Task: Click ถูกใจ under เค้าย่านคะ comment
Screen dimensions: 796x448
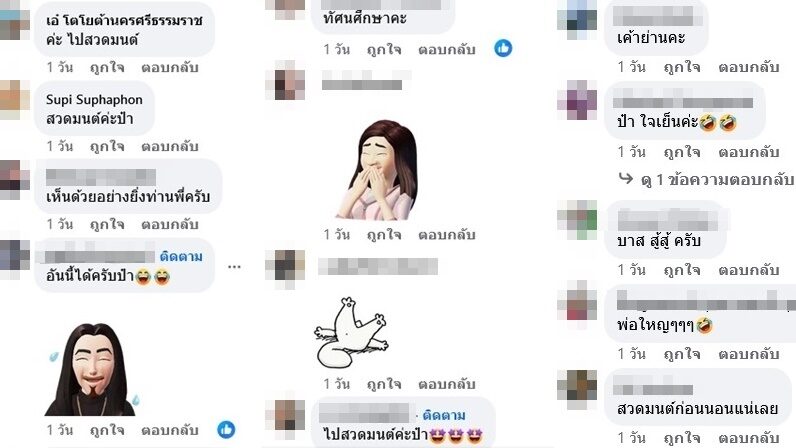Action: point(682,67)
